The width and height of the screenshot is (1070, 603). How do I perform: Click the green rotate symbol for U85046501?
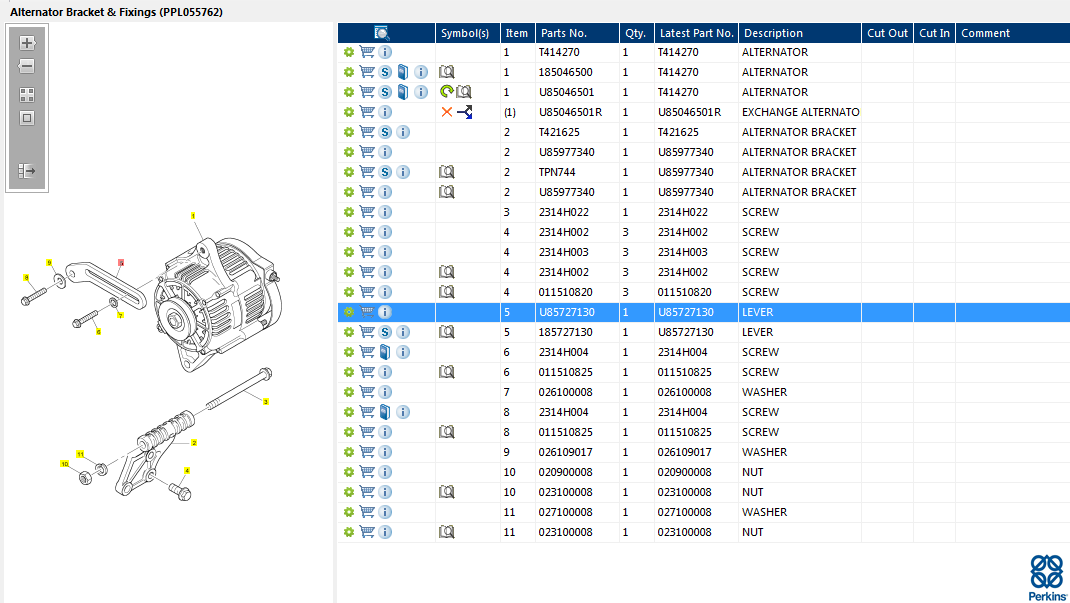coord(446,92)
